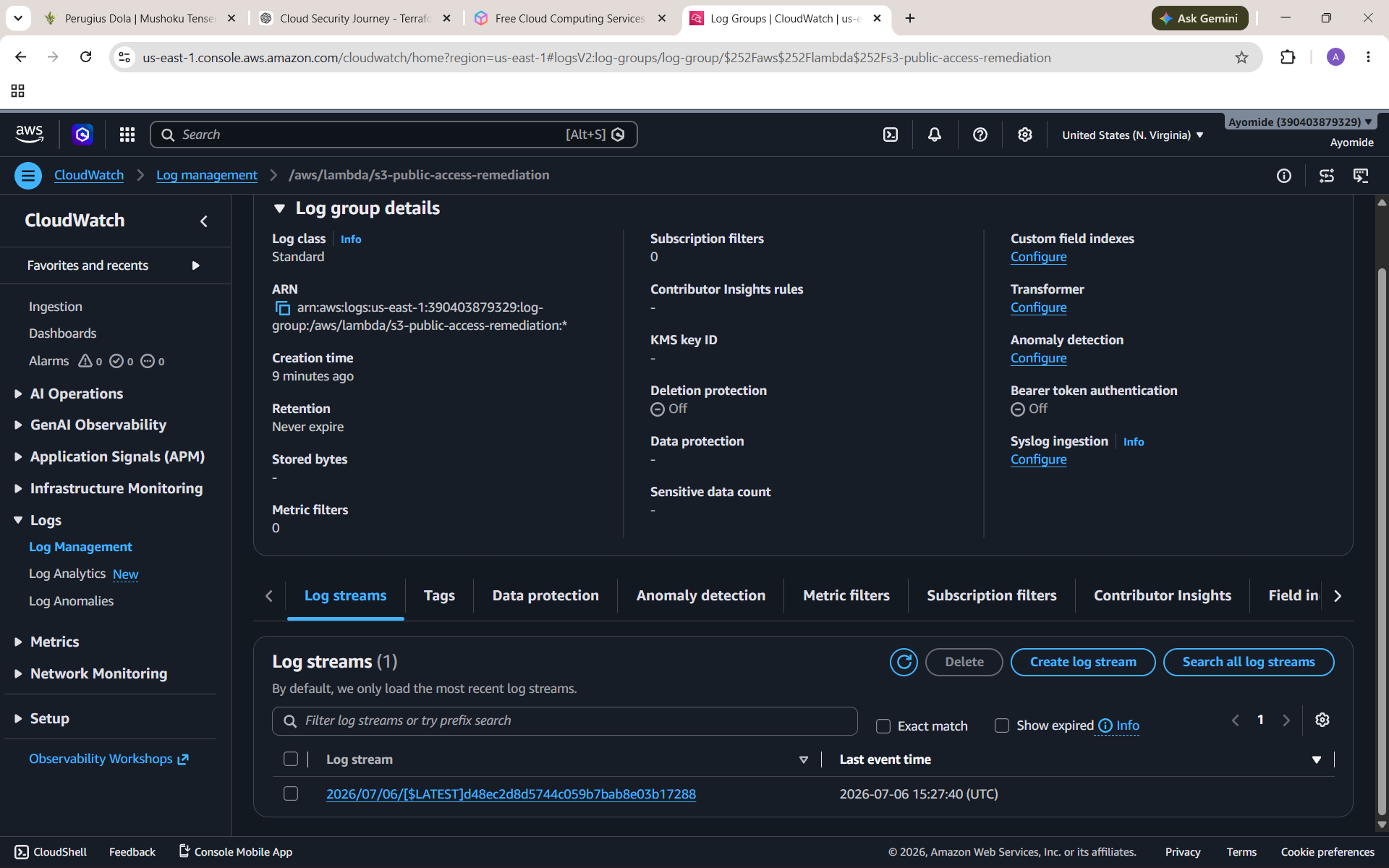Toggle the Show expired checkbox
The width and height of the screenshot is (1389, 868).
(x=1002, y=726)
